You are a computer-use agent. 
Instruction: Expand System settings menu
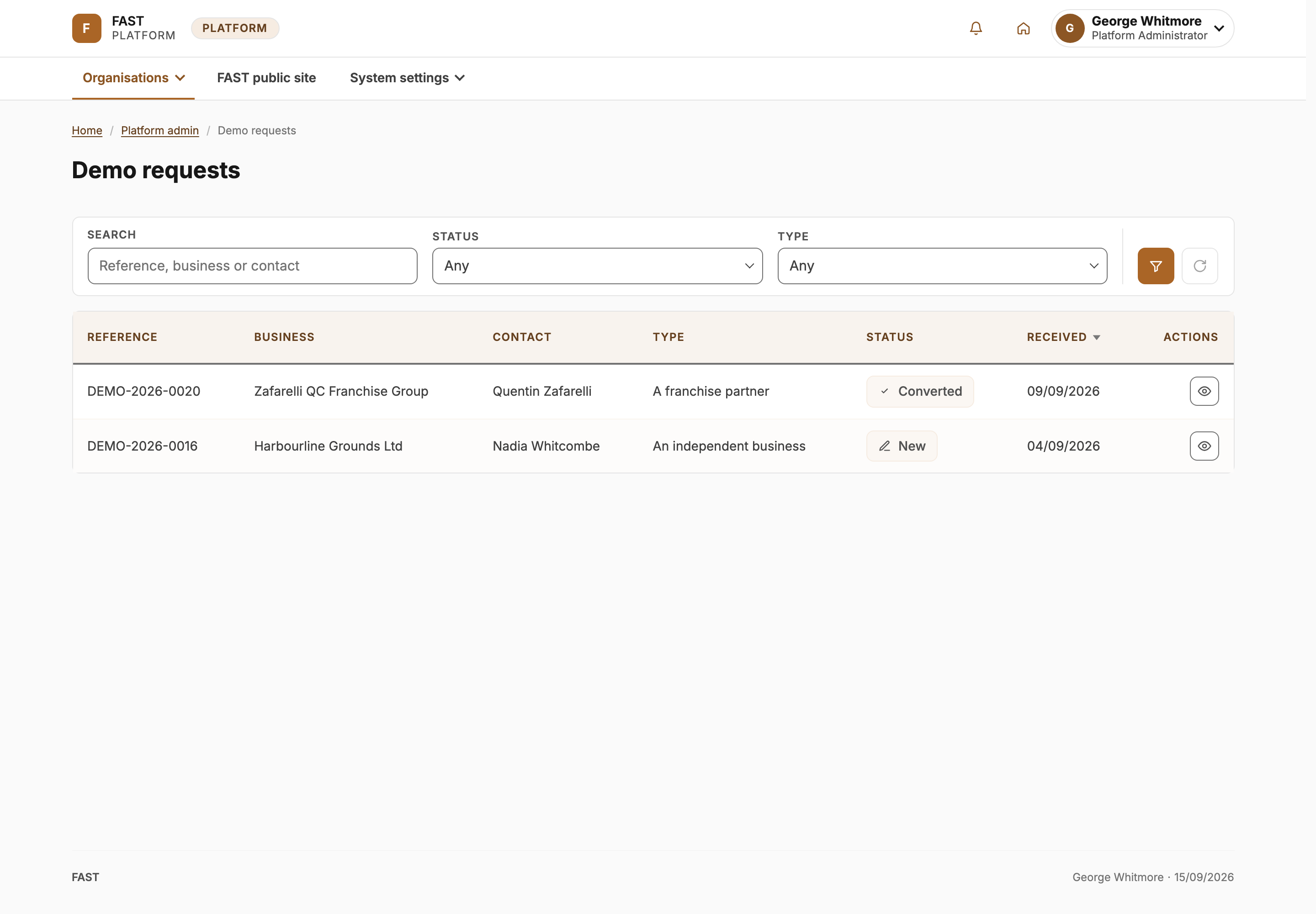coord(407,78)
